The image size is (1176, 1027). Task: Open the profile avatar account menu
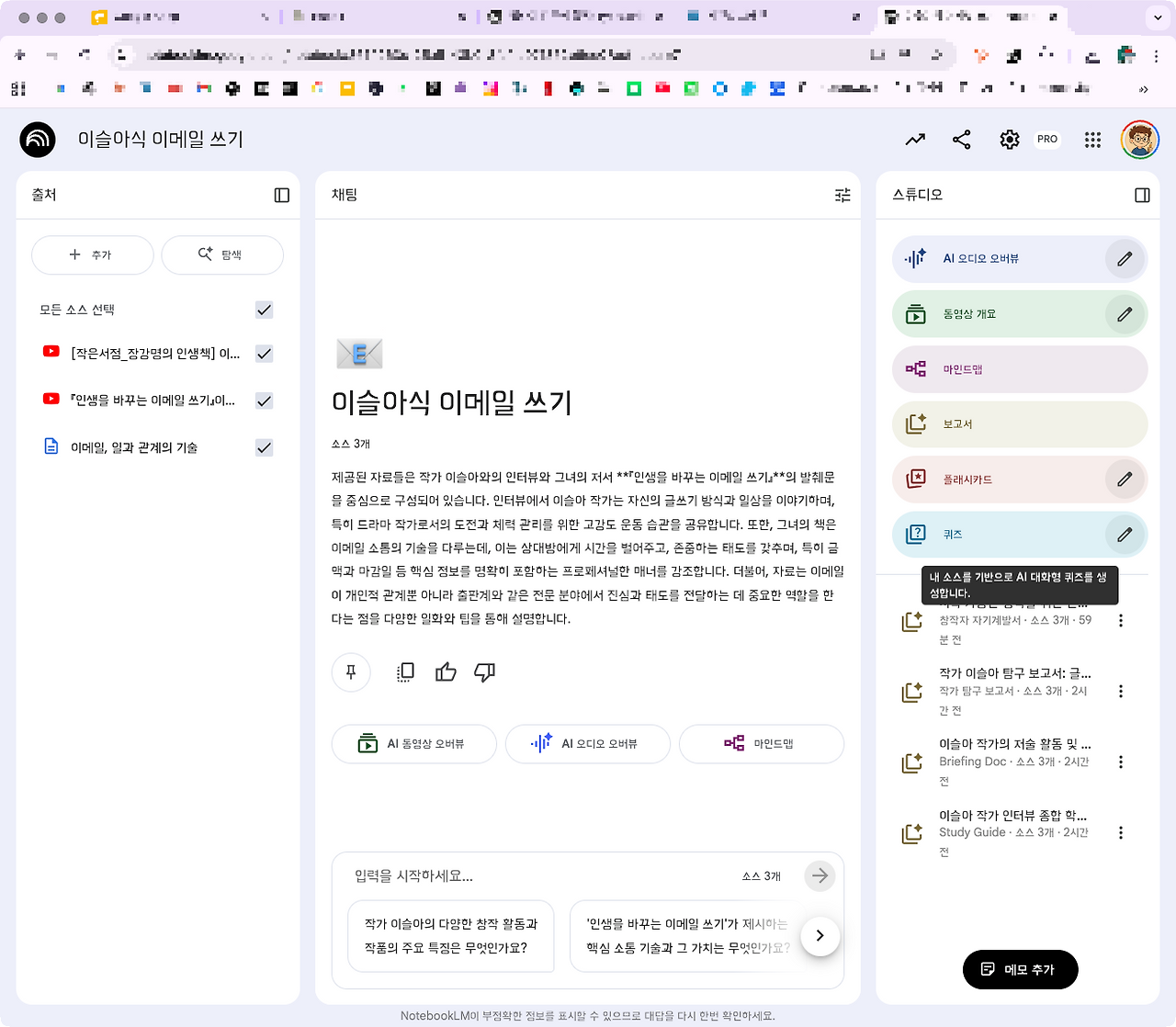click(1140, 140)
